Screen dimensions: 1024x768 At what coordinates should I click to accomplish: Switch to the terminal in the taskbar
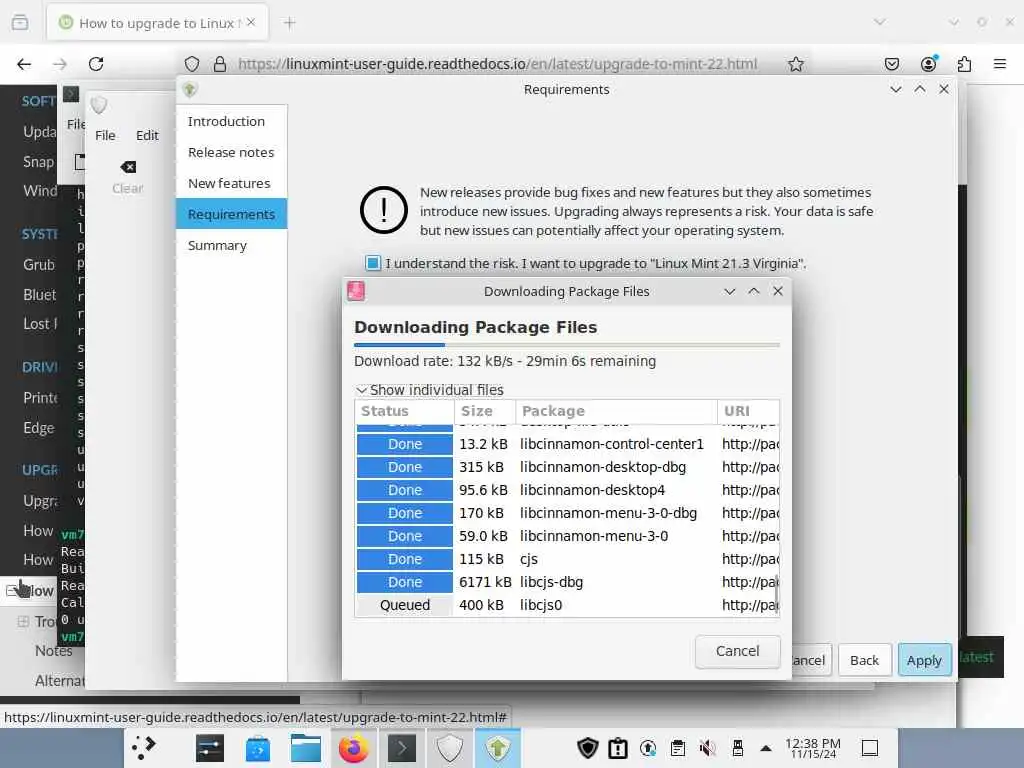click(x=402, y=748)
